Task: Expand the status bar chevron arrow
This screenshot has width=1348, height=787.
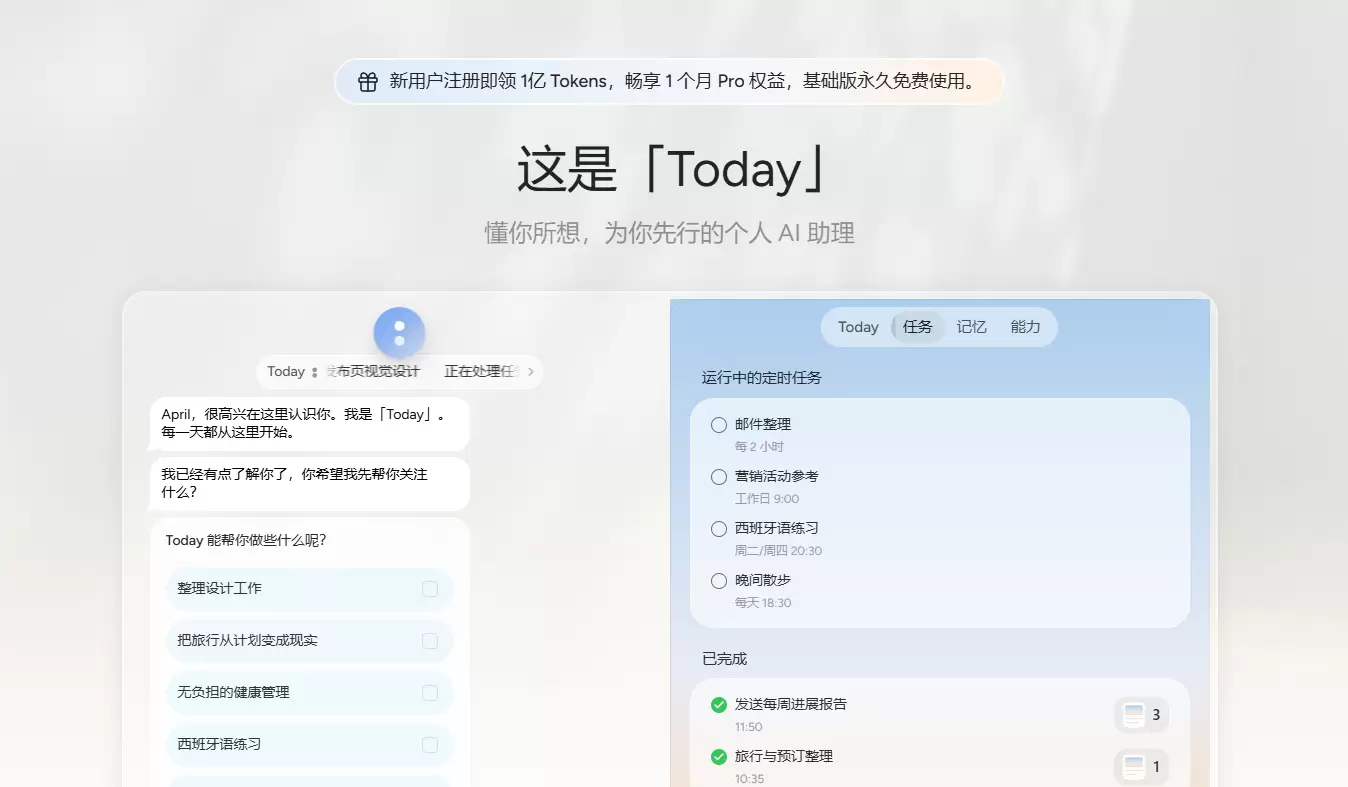Action: (x=530, y=372)
